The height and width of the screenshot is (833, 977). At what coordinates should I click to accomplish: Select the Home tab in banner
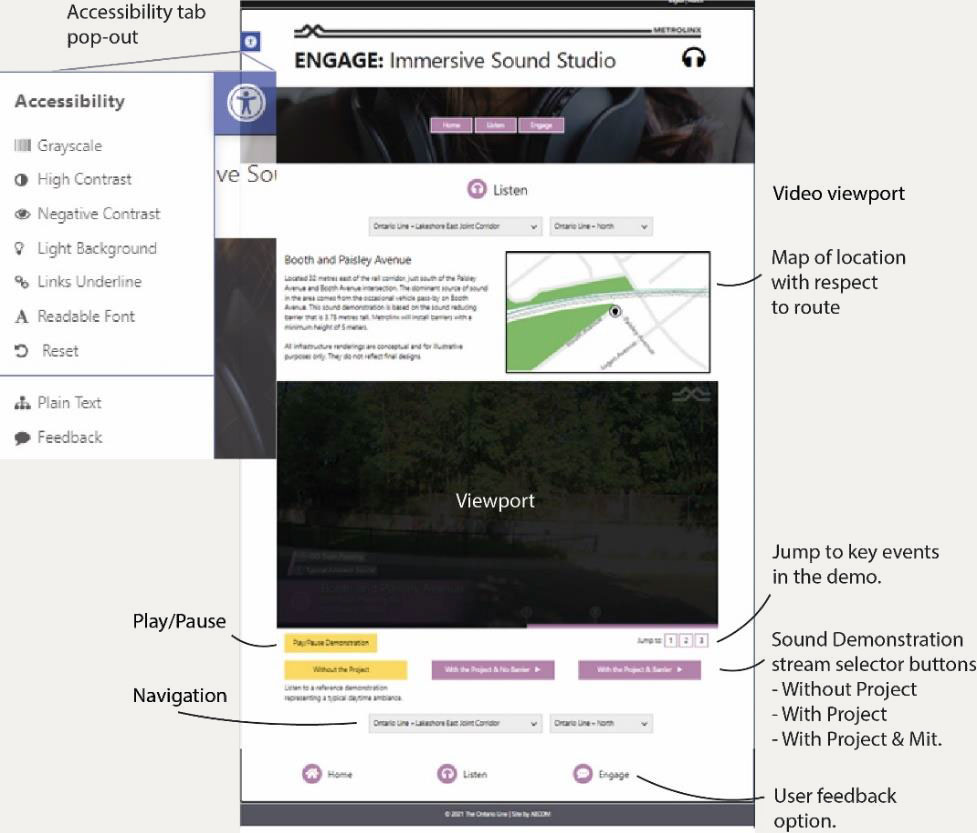pyautogui.click(x=451, y=125)
